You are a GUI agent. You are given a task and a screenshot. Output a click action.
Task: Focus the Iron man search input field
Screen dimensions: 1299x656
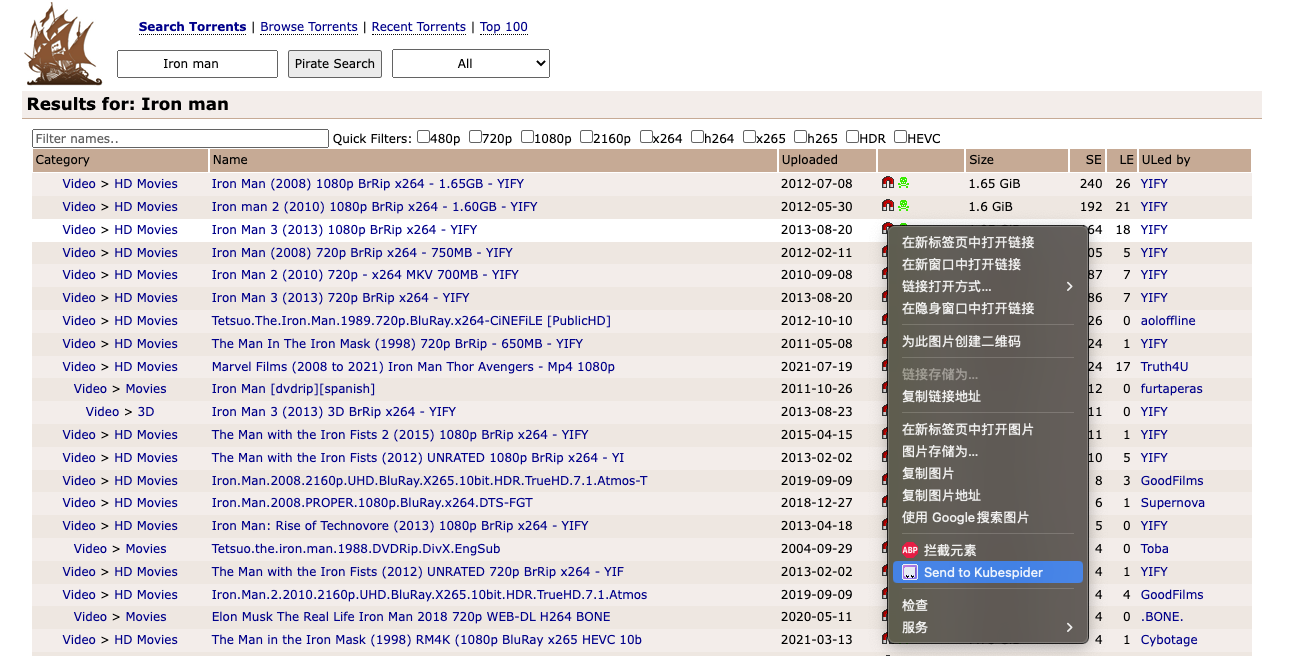(197, 63)
